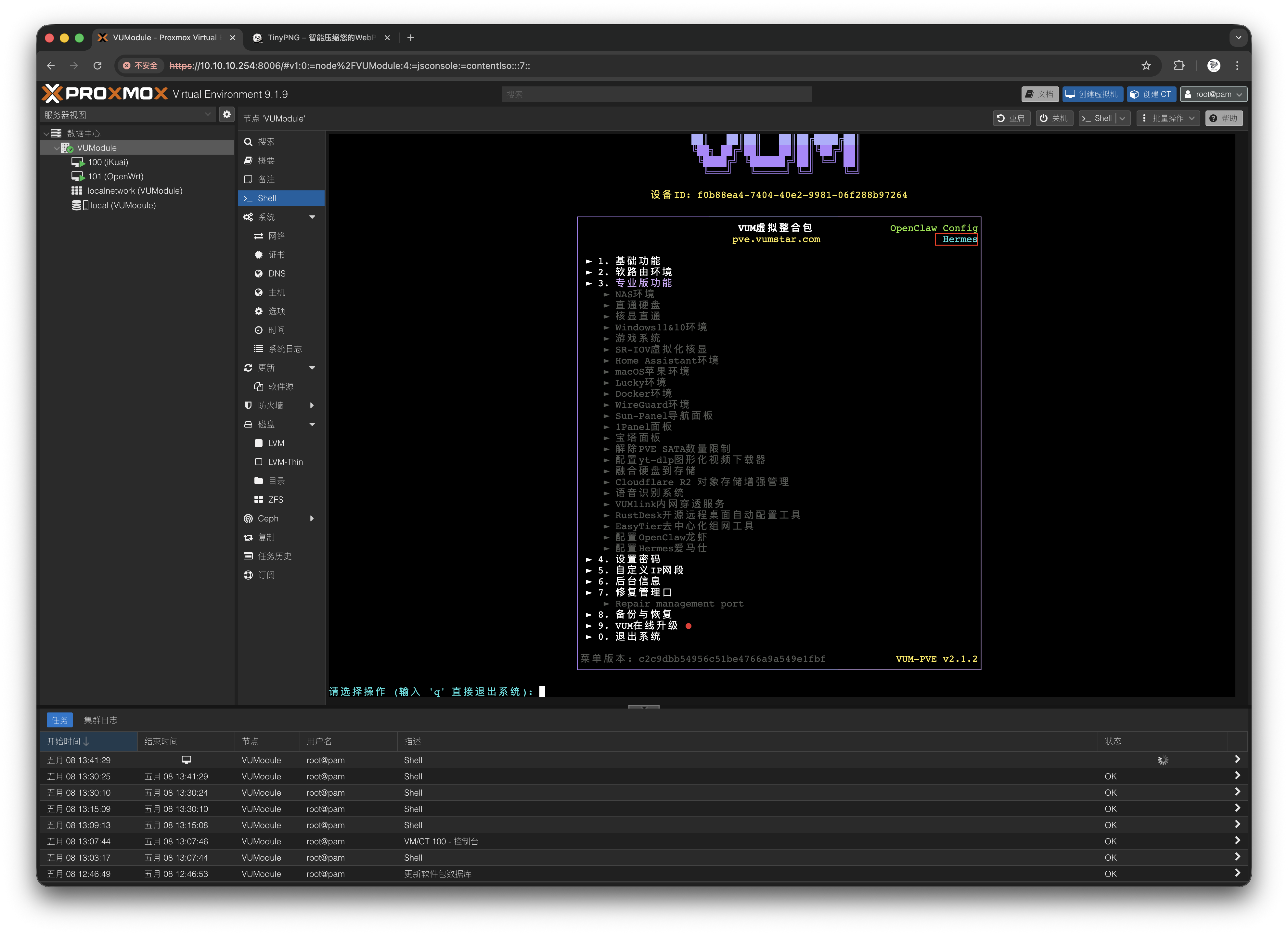Viewport: 1288px width, 935px height.
Task: Click the 时间 clock icon
Action: point(258,330)
